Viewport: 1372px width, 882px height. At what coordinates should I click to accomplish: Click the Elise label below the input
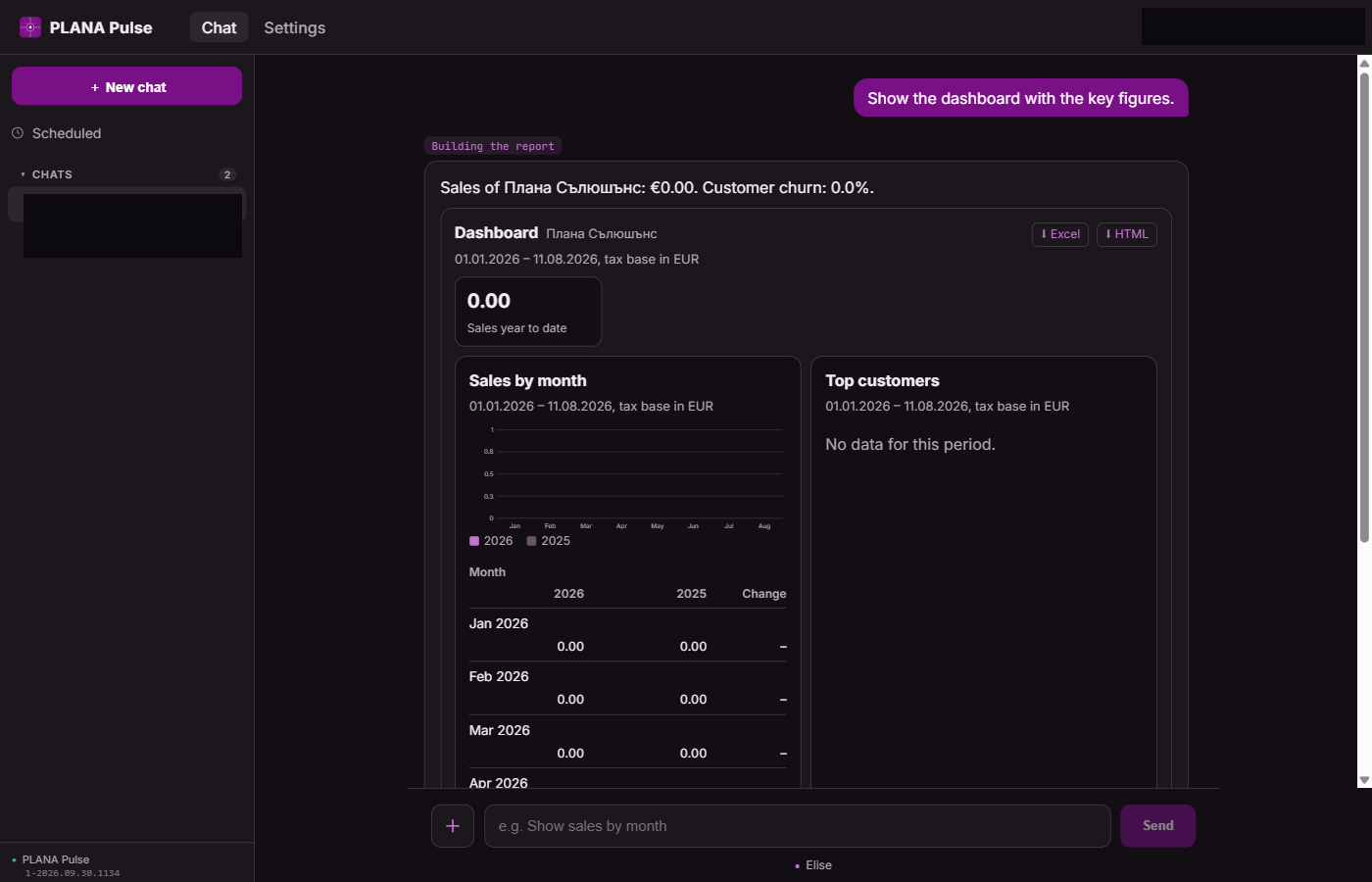[818, 865]
